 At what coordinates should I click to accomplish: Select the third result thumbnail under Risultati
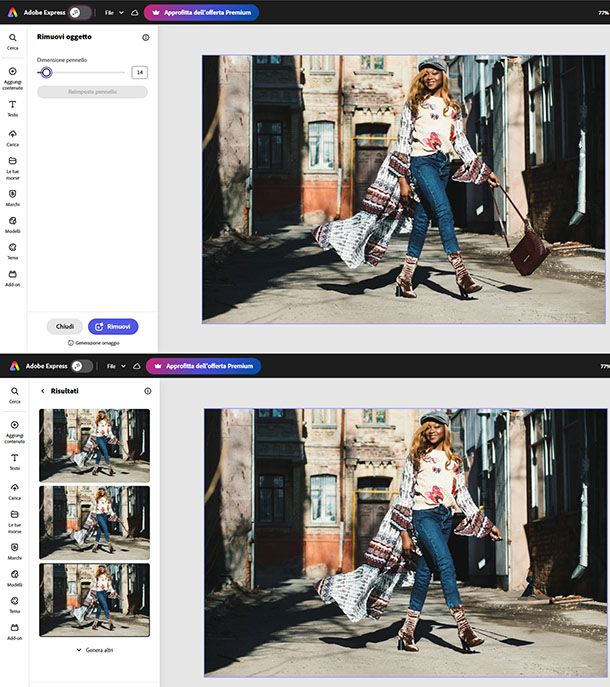click(94, 600)
